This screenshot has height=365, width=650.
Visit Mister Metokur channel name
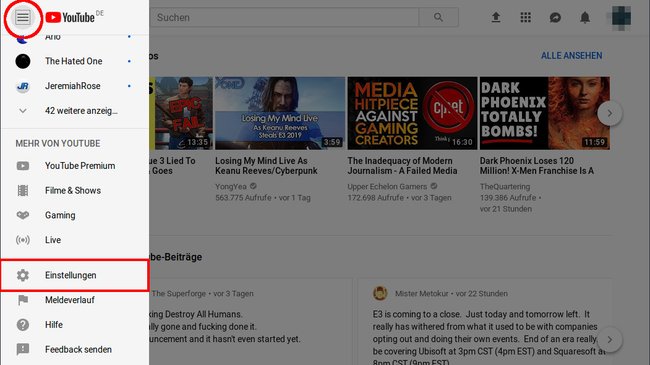click(x=422, y=293)
